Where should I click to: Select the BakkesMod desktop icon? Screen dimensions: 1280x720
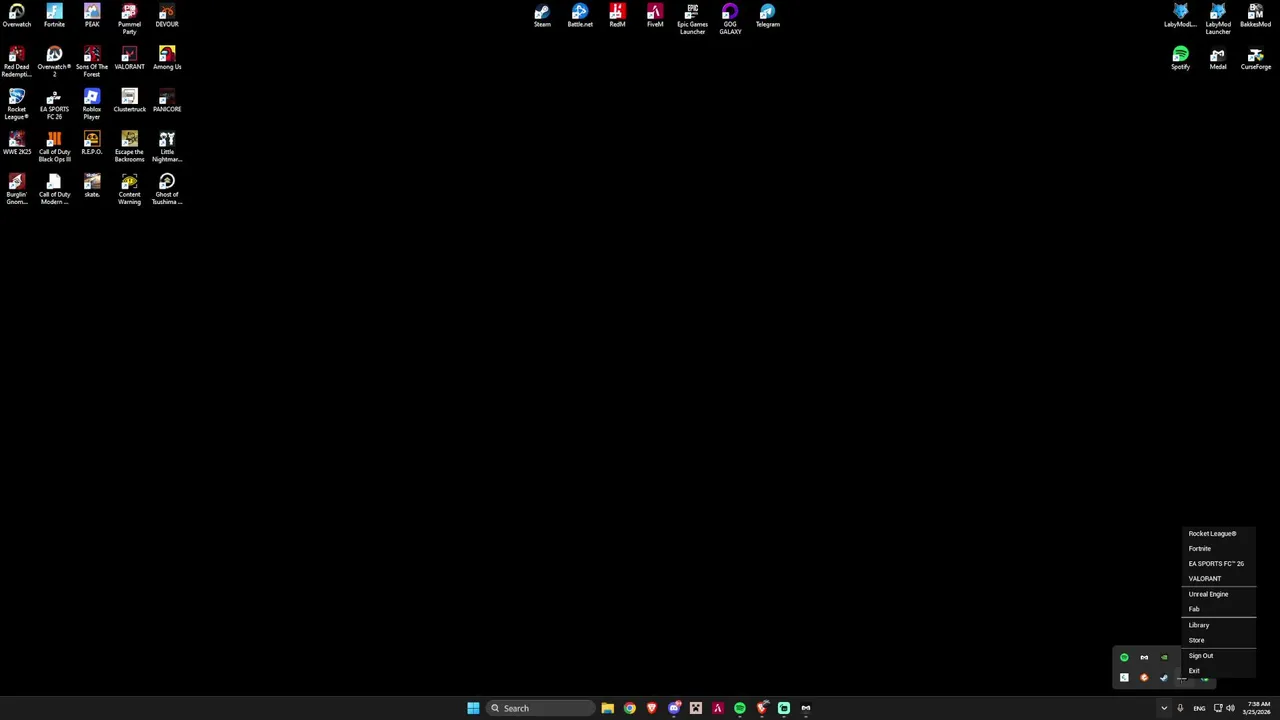coord(1256,16)
